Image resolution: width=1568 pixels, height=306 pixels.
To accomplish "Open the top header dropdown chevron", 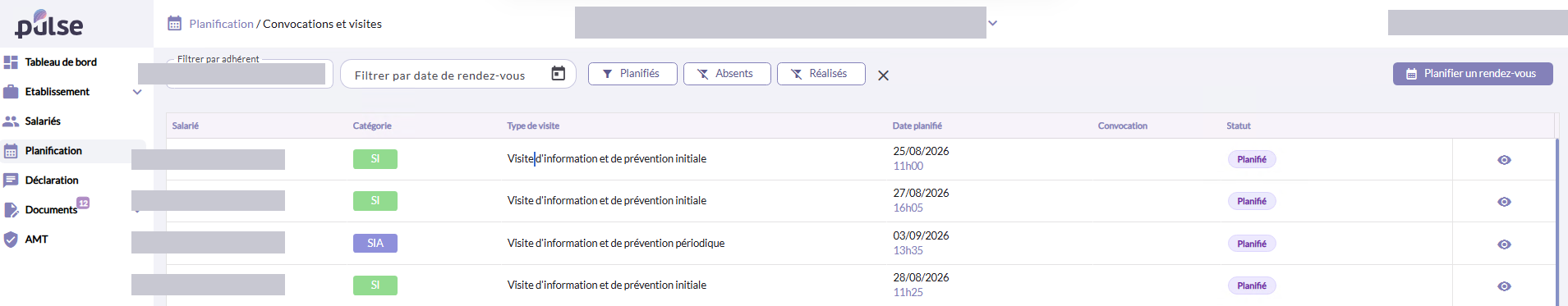I will [992, 23].
